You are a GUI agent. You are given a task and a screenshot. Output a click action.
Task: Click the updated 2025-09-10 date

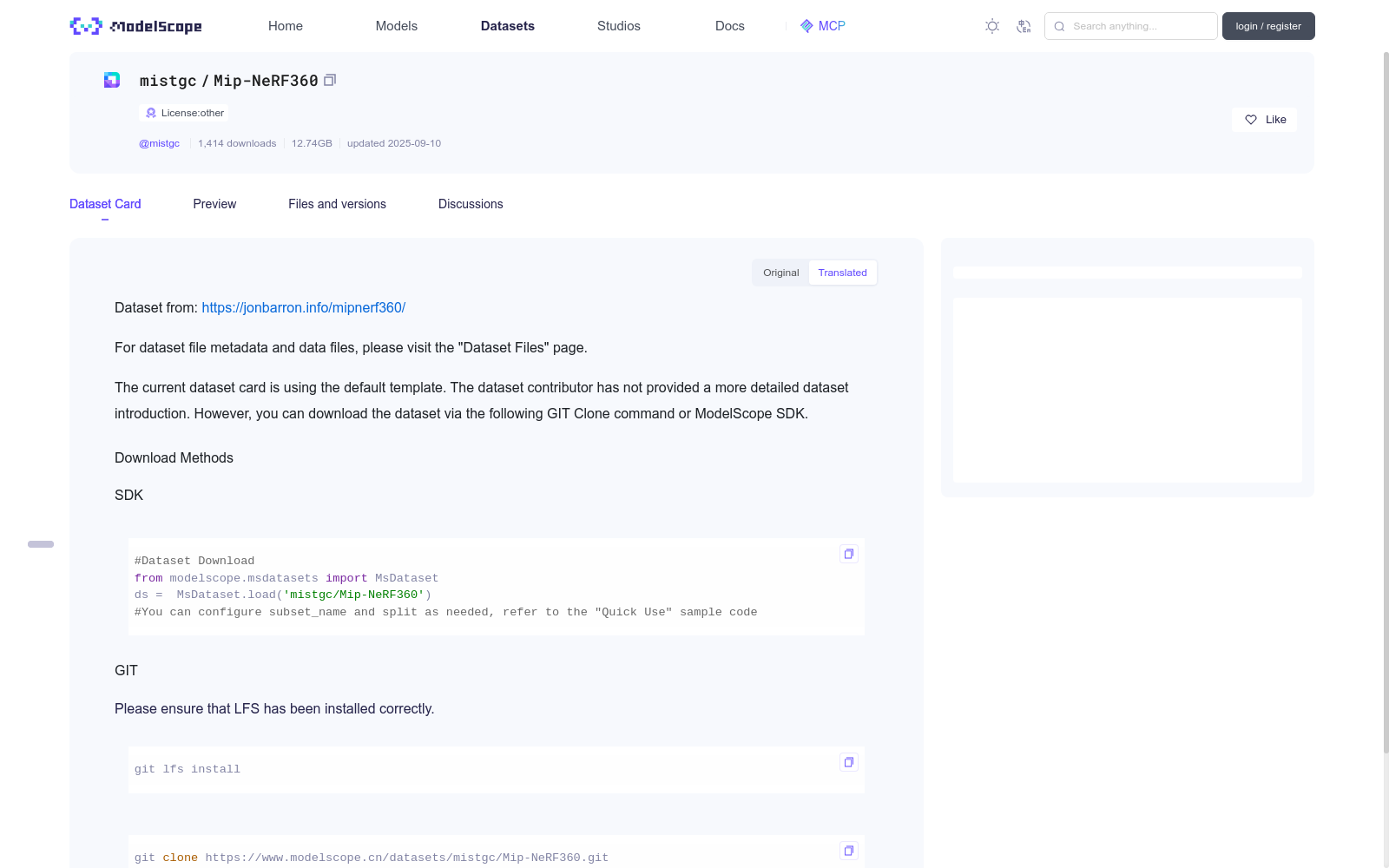point(394,143)
